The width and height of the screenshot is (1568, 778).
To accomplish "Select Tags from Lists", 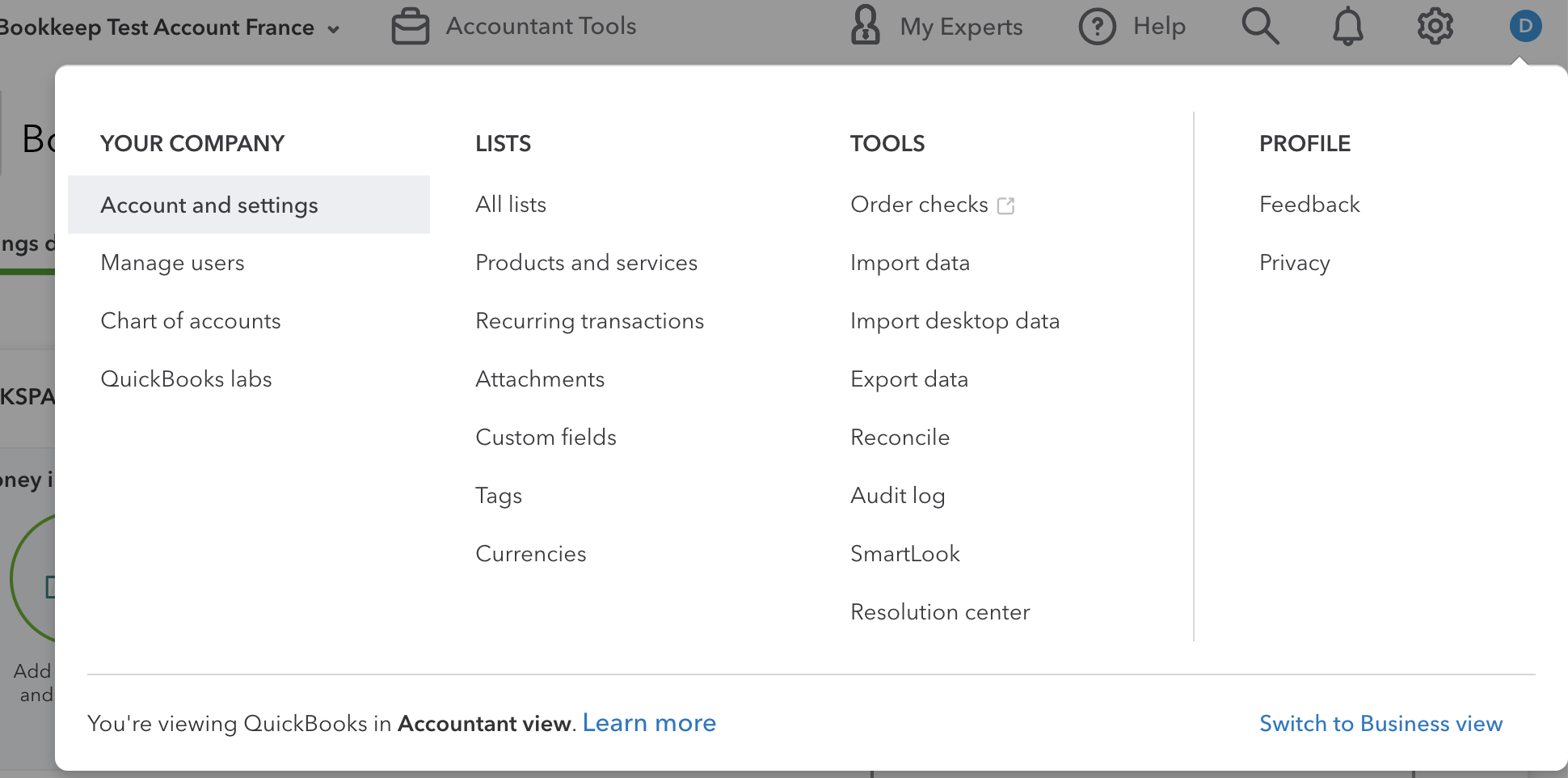I will click(x=499, y=496).
